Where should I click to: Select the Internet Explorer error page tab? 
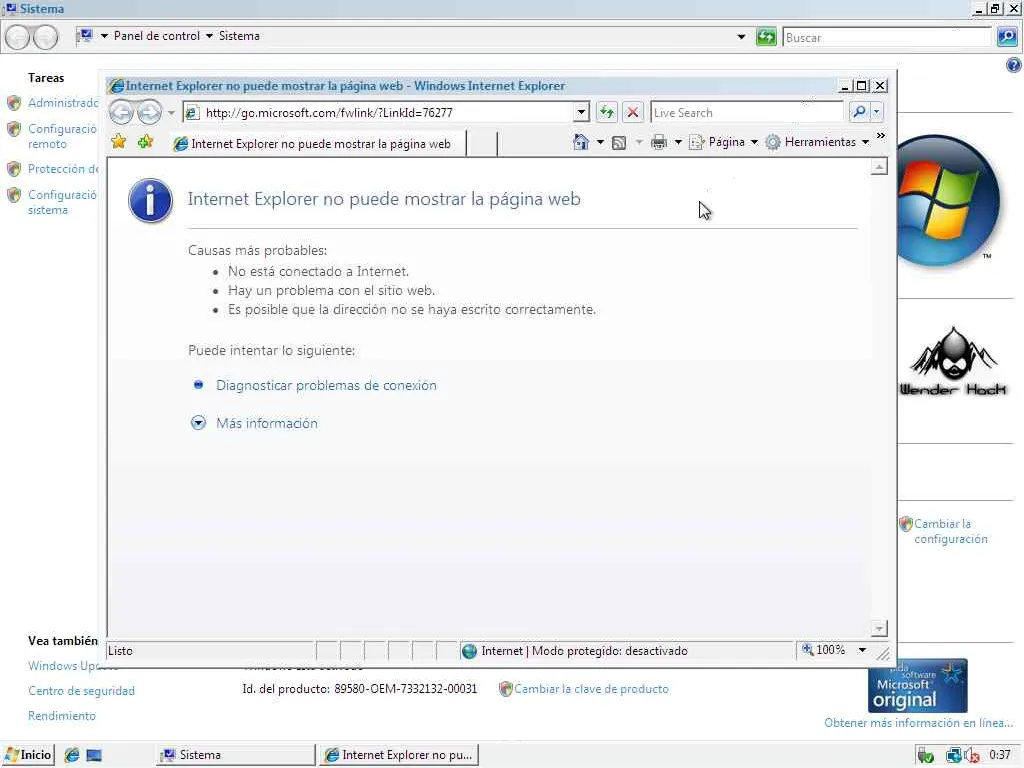pos(319,144)
